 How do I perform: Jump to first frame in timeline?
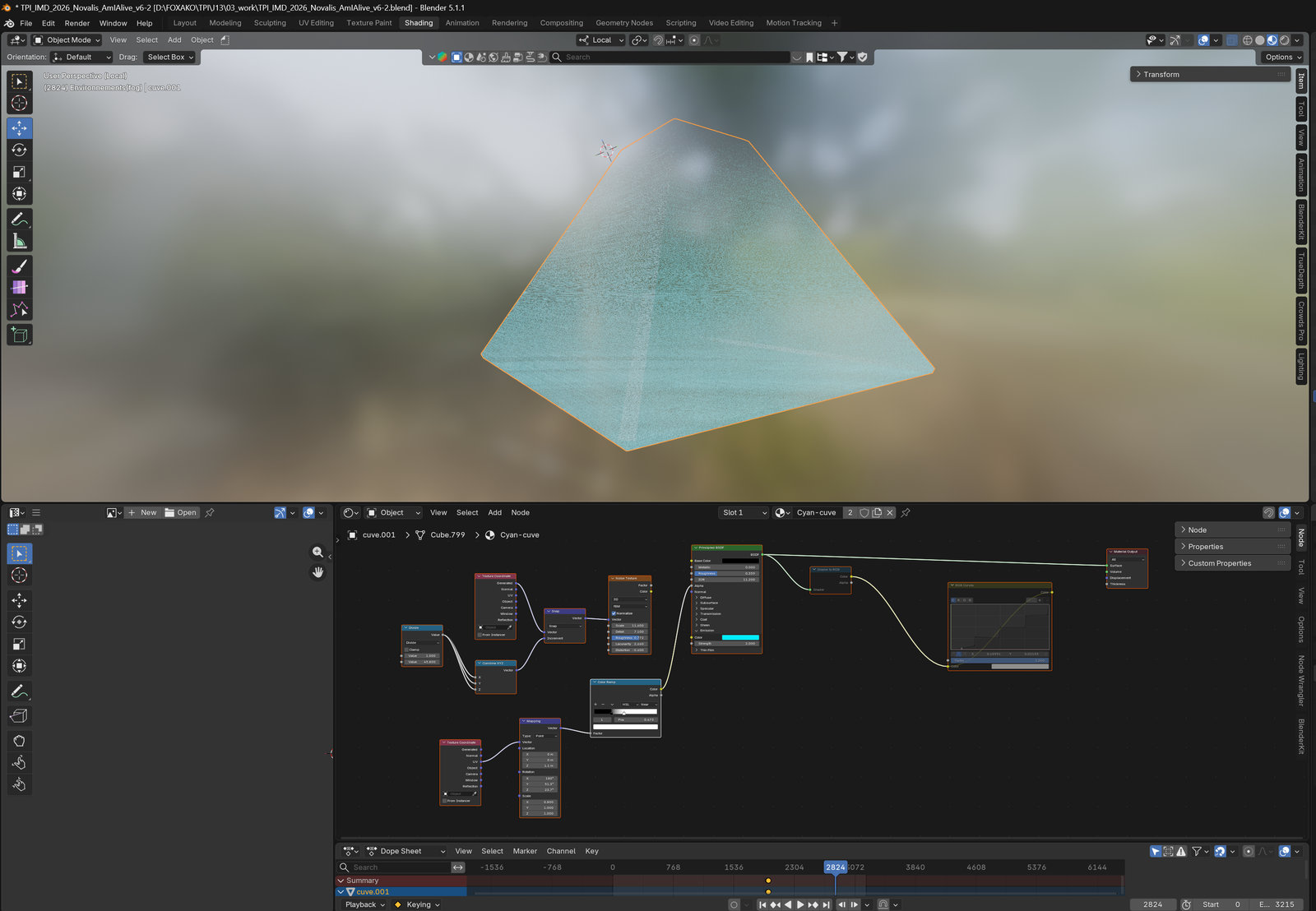coord(762,904)
